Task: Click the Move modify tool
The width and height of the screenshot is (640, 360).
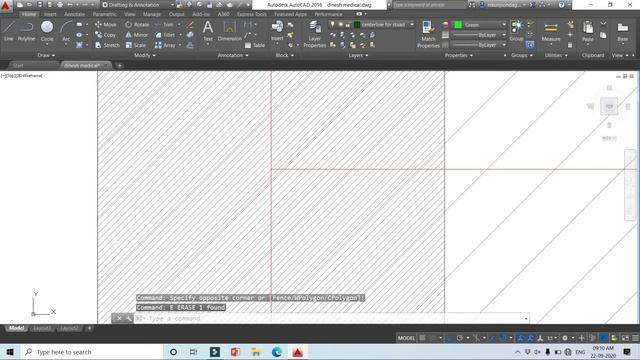Action: tap(105, 24)
